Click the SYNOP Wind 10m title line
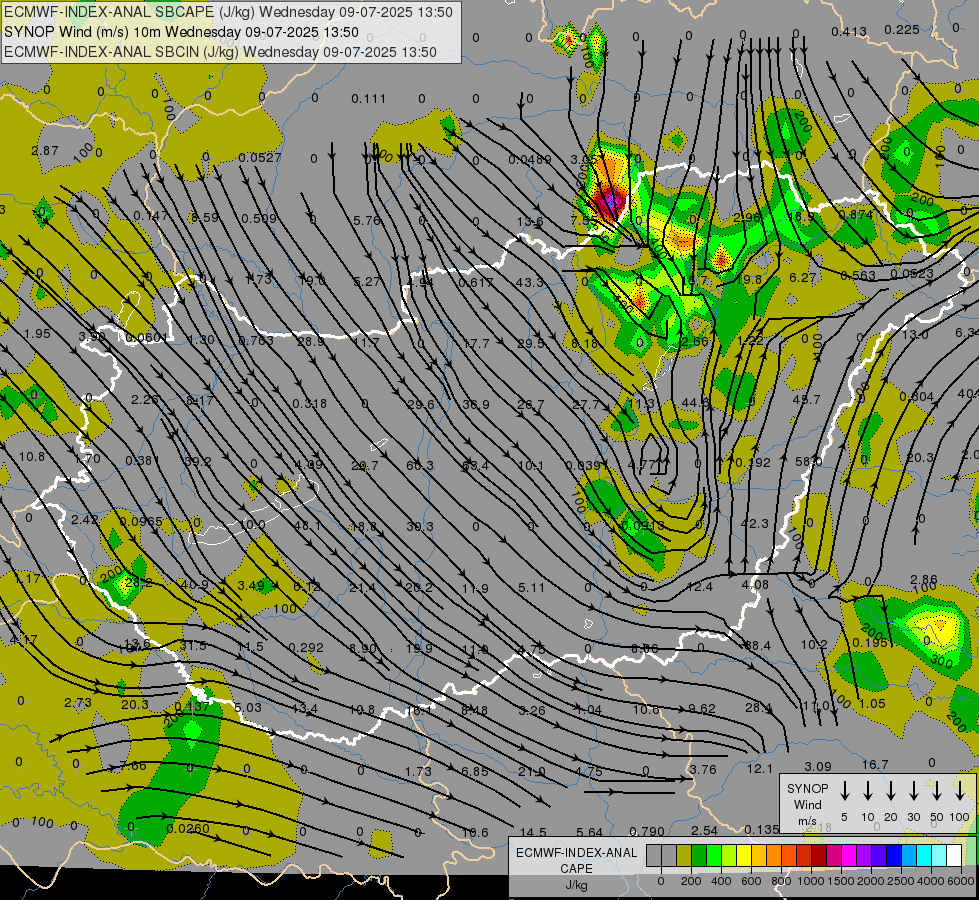979x900 pixels. [x=181, y=32]
